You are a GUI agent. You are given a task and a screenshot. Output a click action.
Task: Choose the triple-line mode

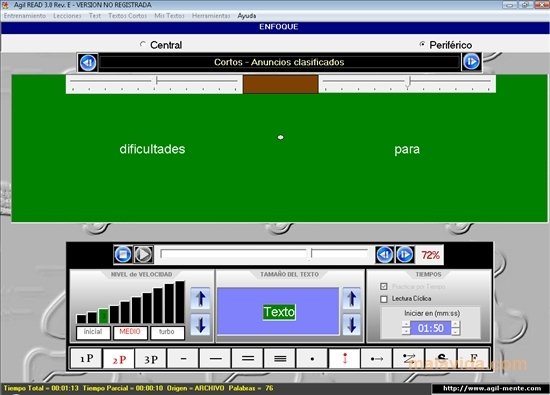[x=280, y=358]
